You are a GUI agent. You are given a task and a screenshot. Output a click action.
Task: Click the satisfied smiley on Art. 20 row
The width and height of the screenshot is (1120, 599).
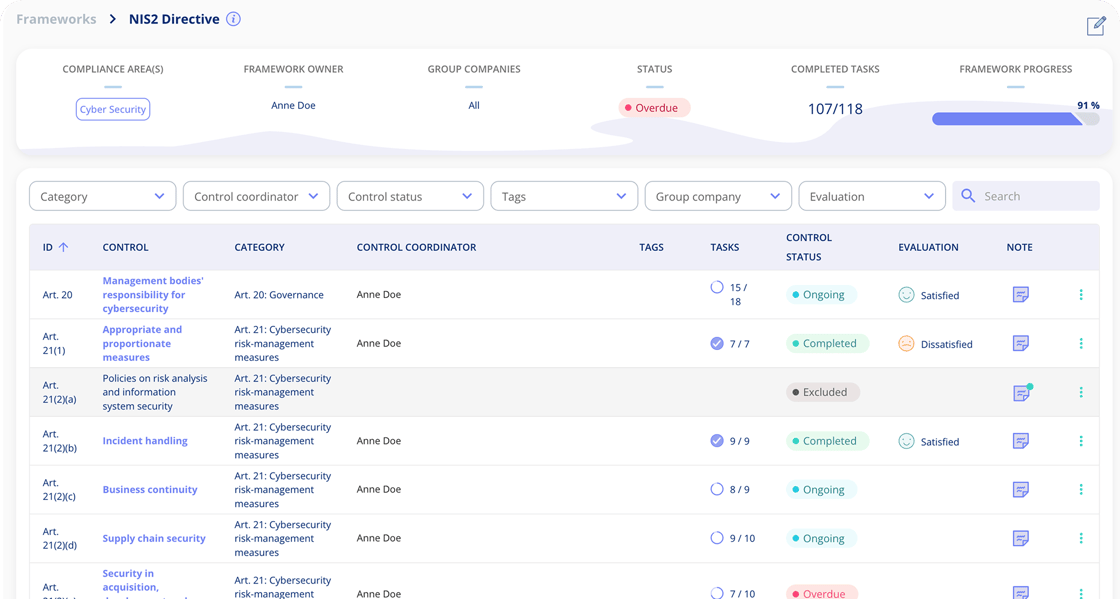click(x=906, y=295)
